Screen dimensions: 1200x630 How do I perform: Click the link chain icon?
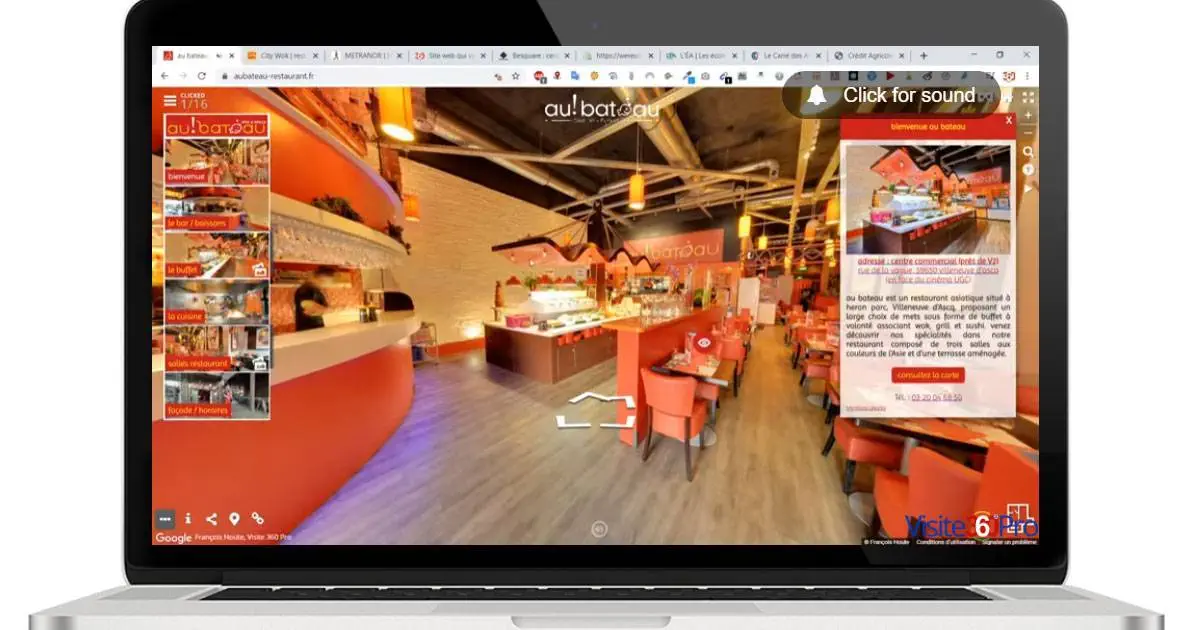[x=257, y=519]
